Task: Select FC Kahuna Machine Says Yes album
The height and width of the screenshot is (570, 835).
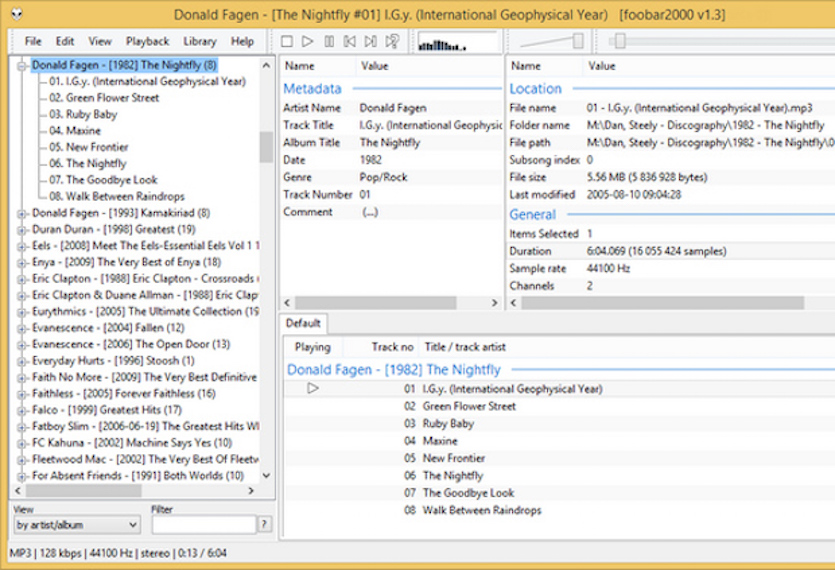Action: coord(132,442)
